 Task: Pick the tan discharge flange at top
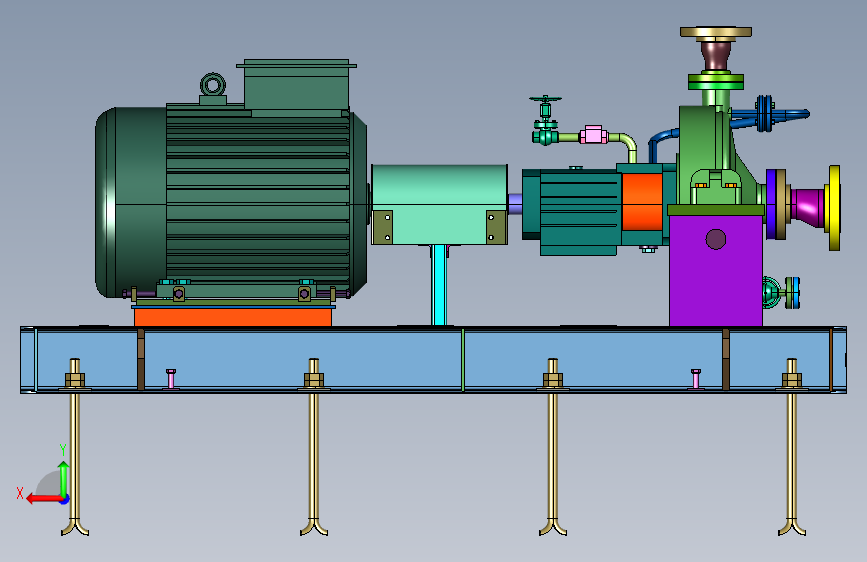715,33
